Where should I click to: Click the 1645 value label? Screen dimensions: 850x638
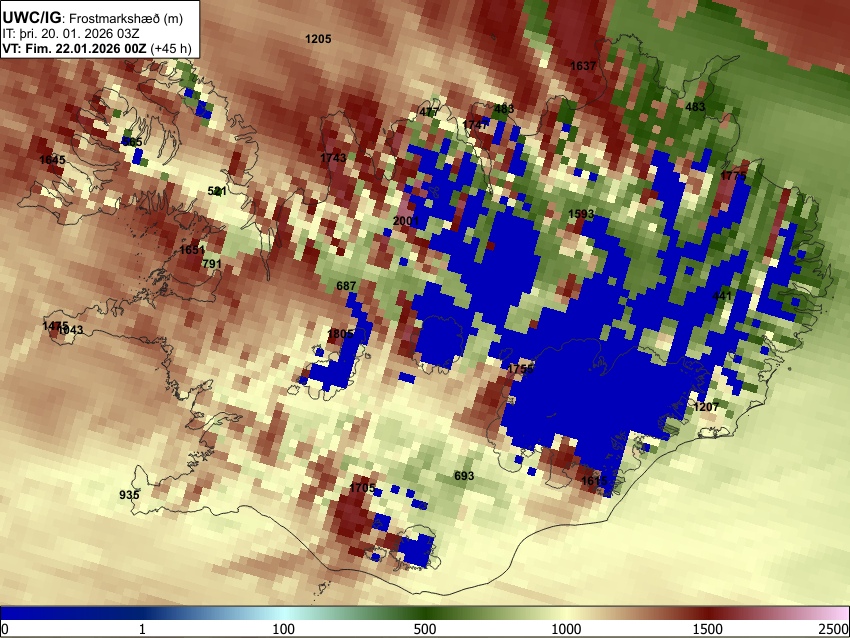tap(53, 160)
